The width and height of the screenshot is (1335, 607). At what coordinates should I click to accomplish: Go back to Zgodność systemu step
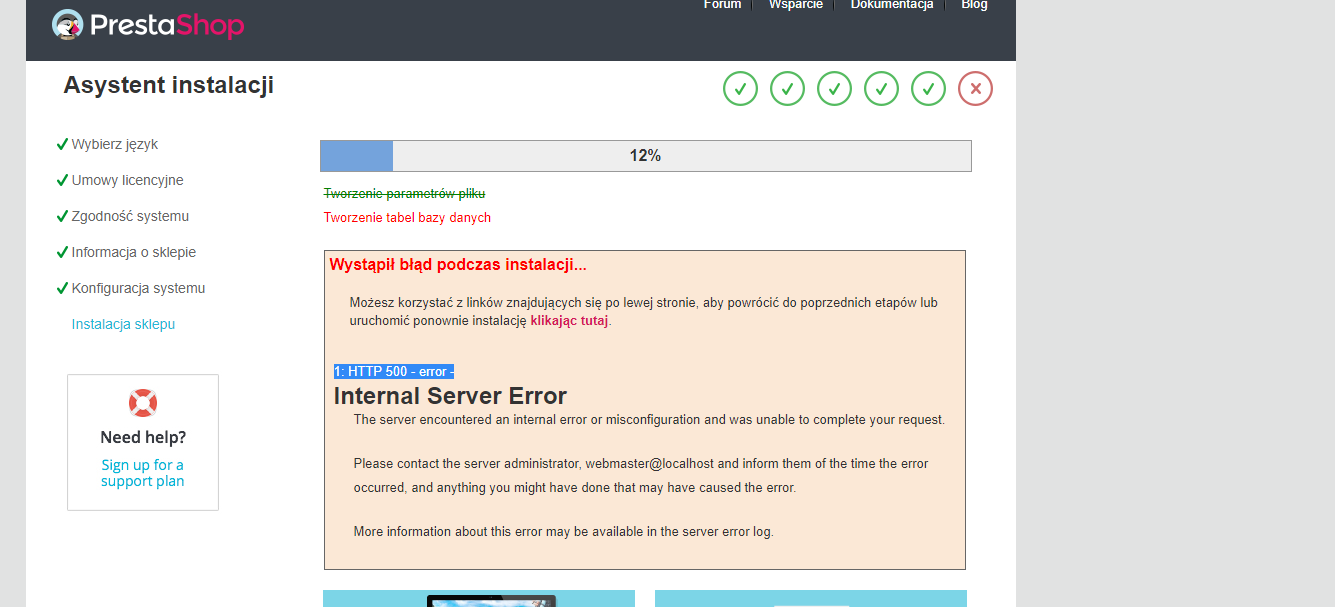(x=130, y=216)
